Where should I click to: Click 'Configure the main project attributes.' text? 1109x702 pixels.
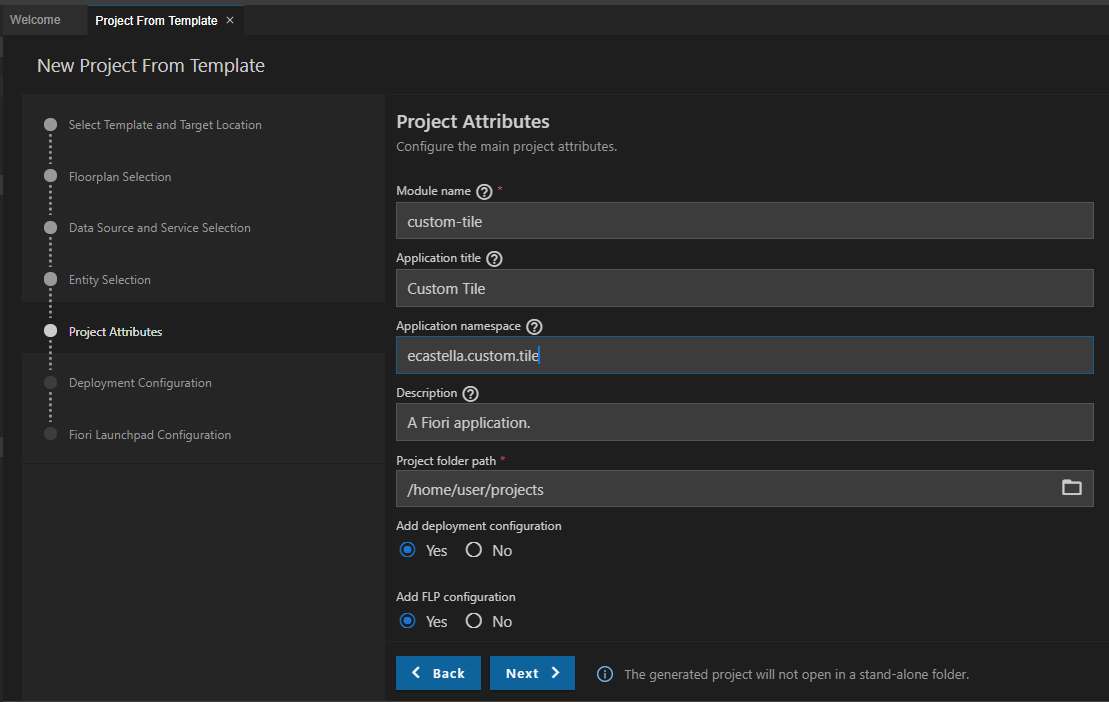pyautogui.click(x=506, y=146)
